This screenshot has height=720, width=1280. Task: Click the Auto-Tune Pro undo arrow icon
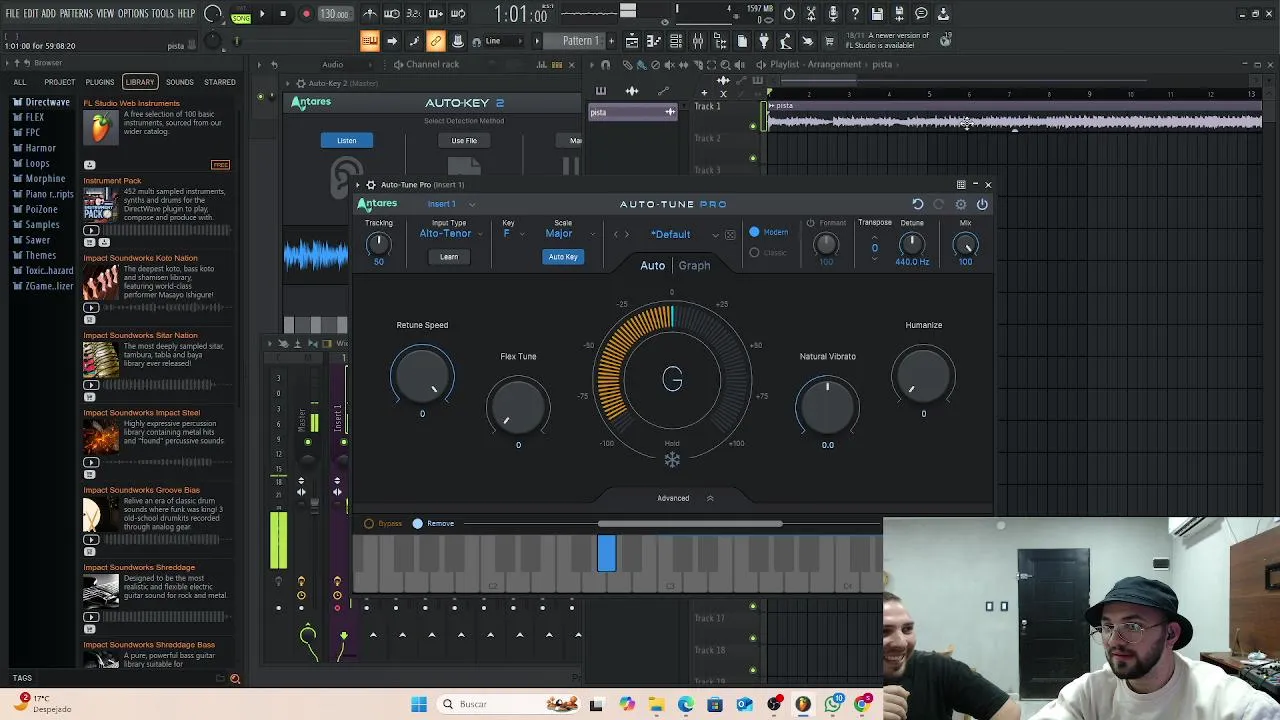coord(917,204)
